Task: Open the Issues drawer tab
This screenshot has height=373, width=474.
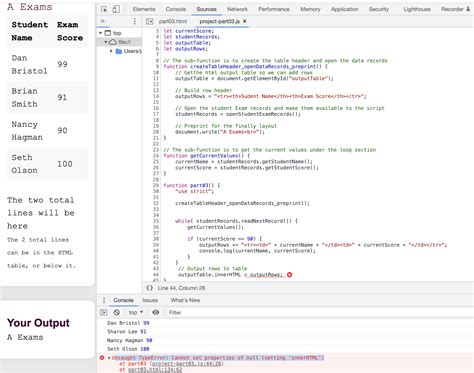Action: [150, 300]
